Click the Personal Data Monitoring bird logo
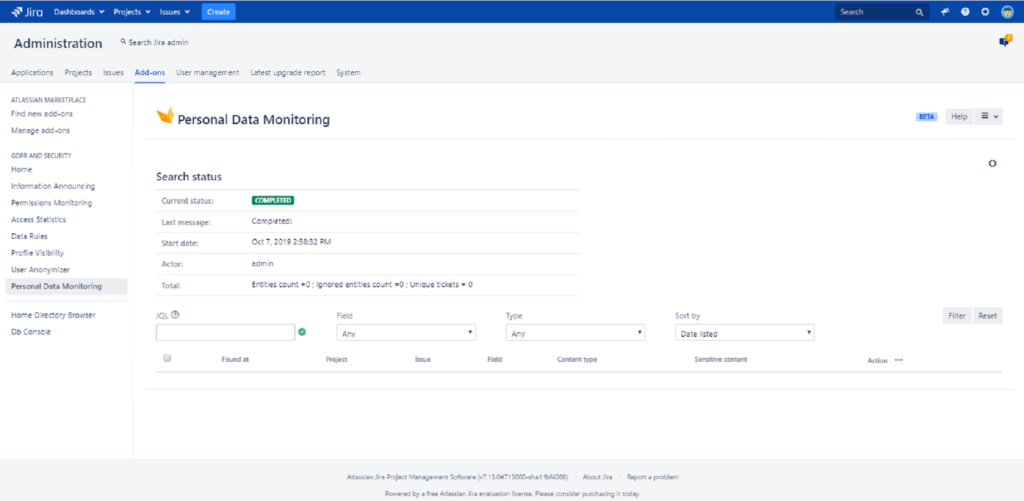 pos(165,116)
